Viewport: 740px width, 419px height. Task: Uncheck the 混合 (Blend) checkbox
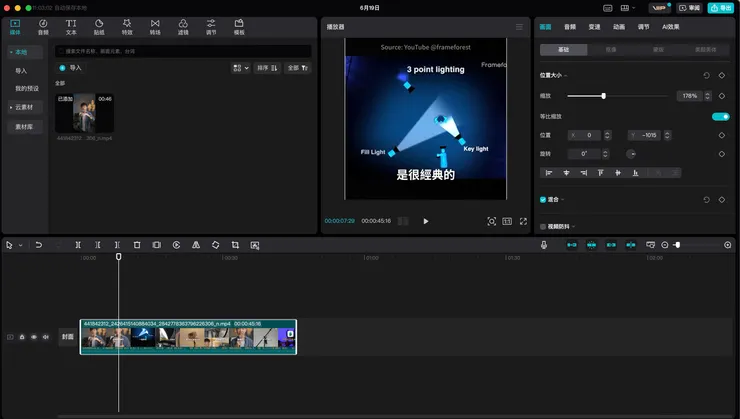pyautogui.click(x=543, y=200)
